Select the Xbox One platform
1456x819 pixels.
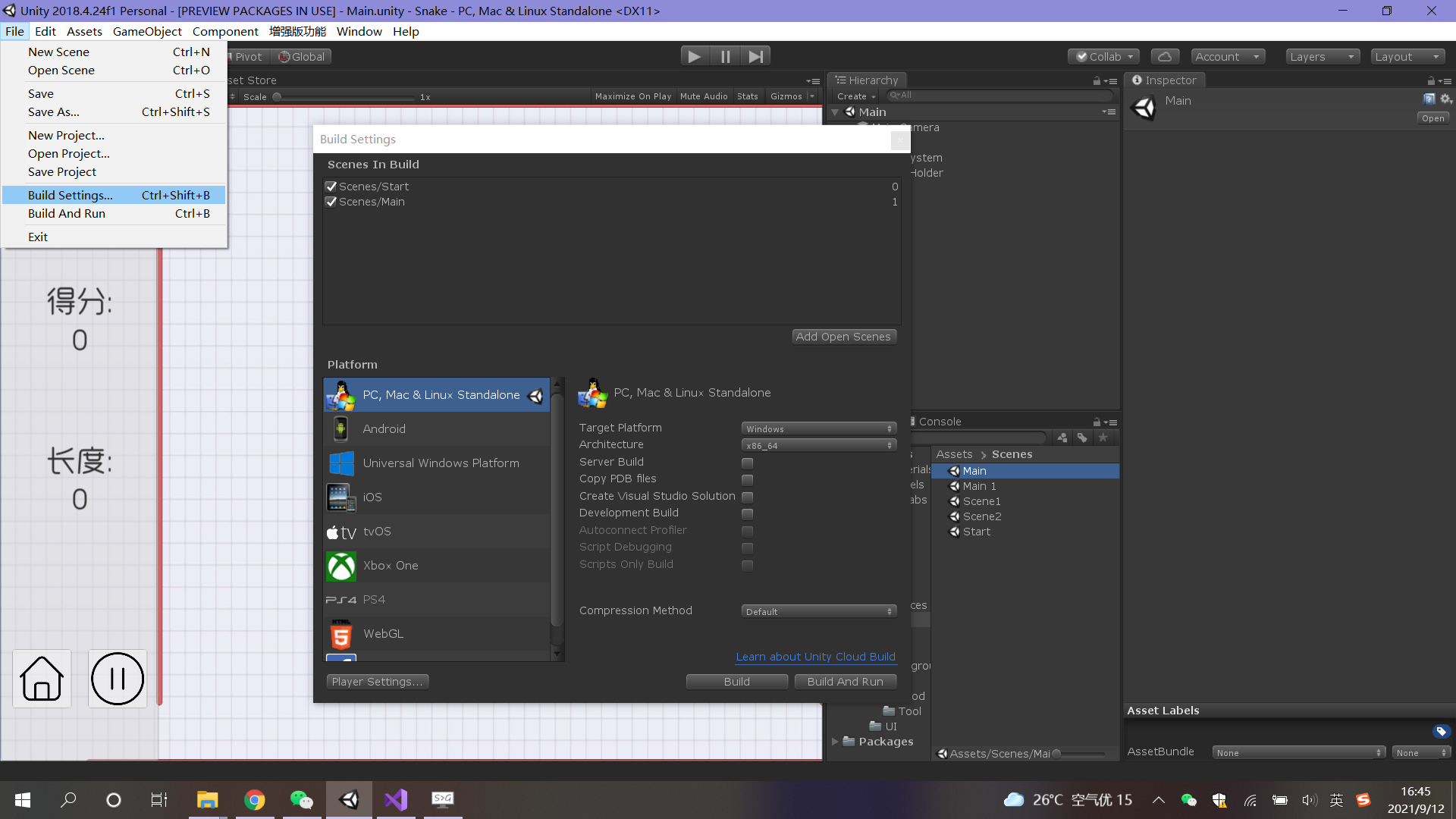click(437, 566)
